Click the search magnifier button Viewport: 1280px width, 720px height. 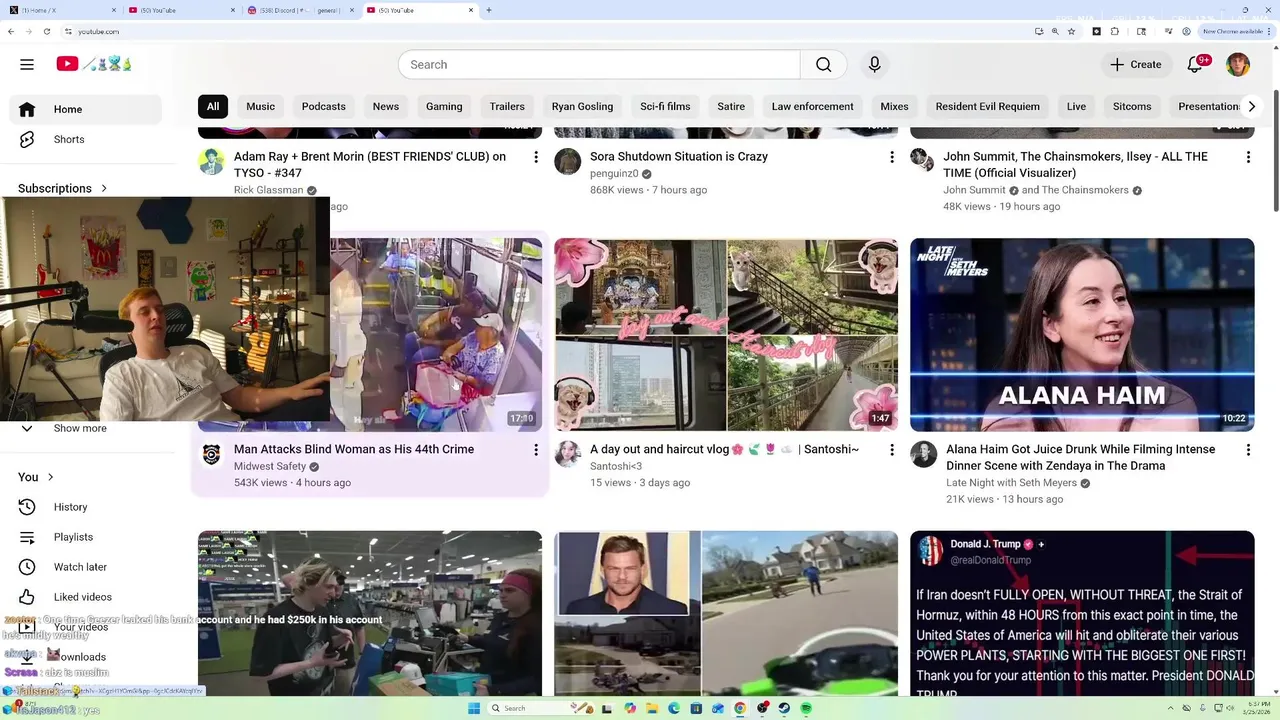[823, 64]
